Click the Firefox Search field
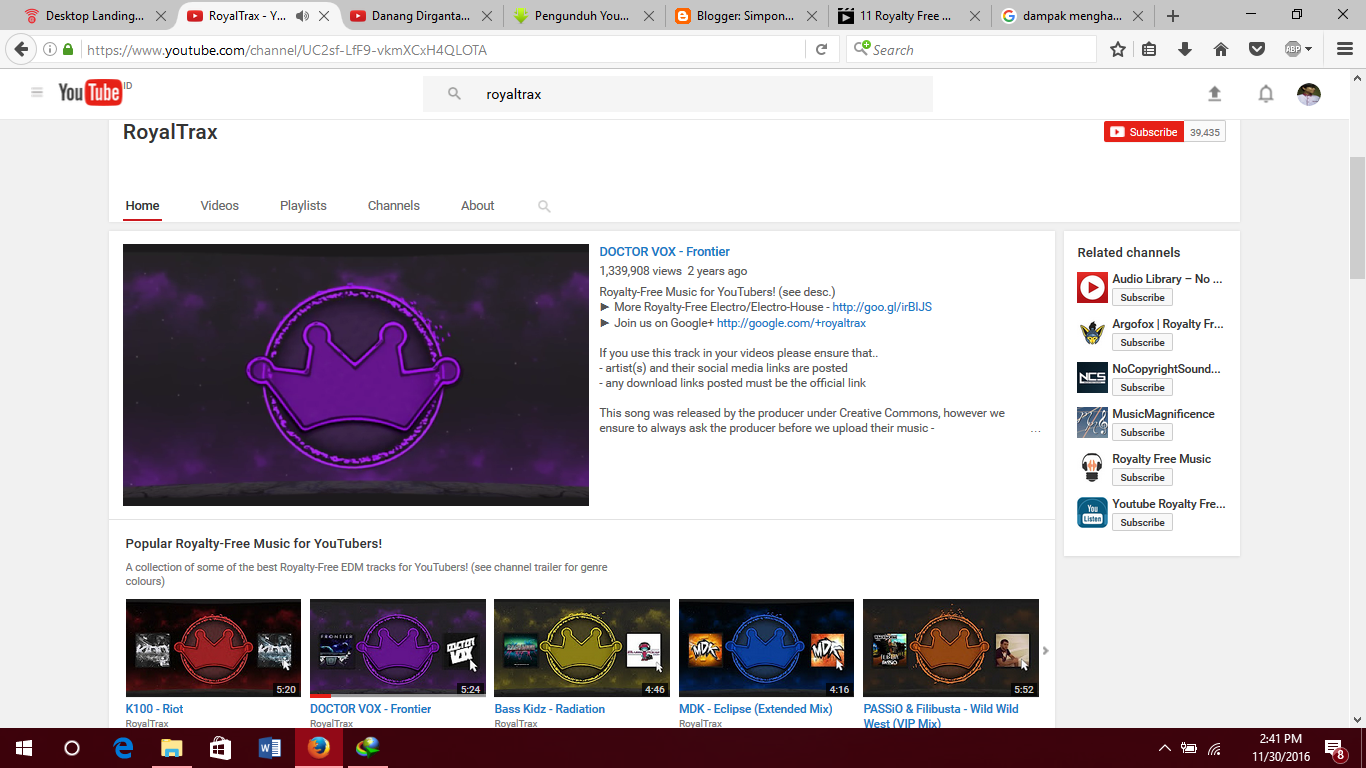 [970, 49]
